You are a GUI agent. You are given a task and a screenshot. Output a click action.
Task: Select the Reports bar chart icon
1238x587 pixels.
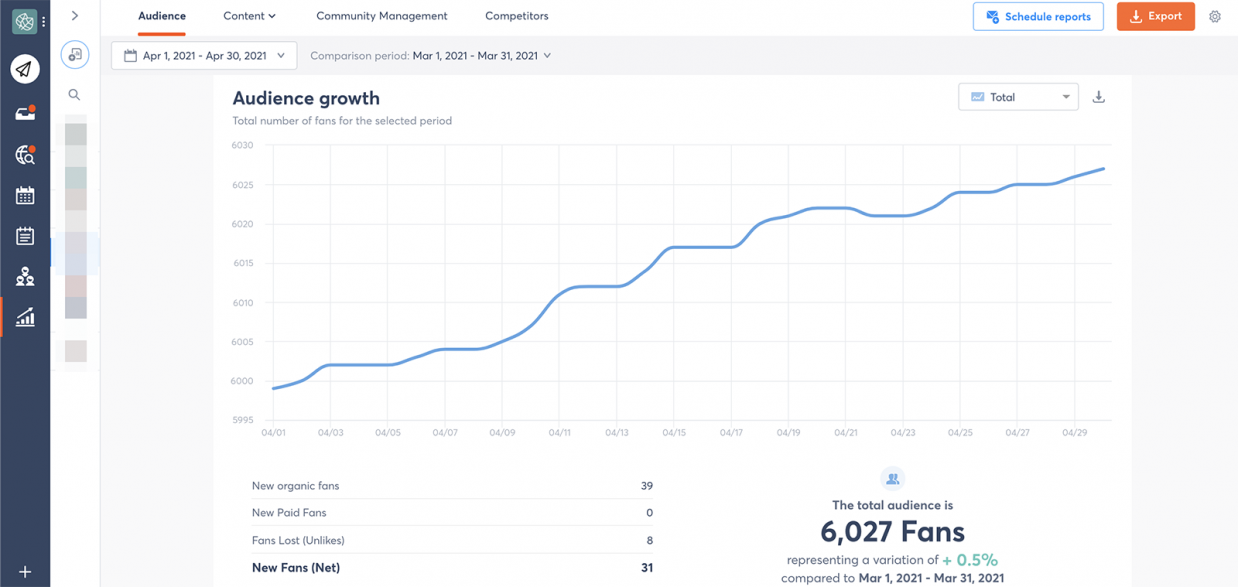(25, 317)
